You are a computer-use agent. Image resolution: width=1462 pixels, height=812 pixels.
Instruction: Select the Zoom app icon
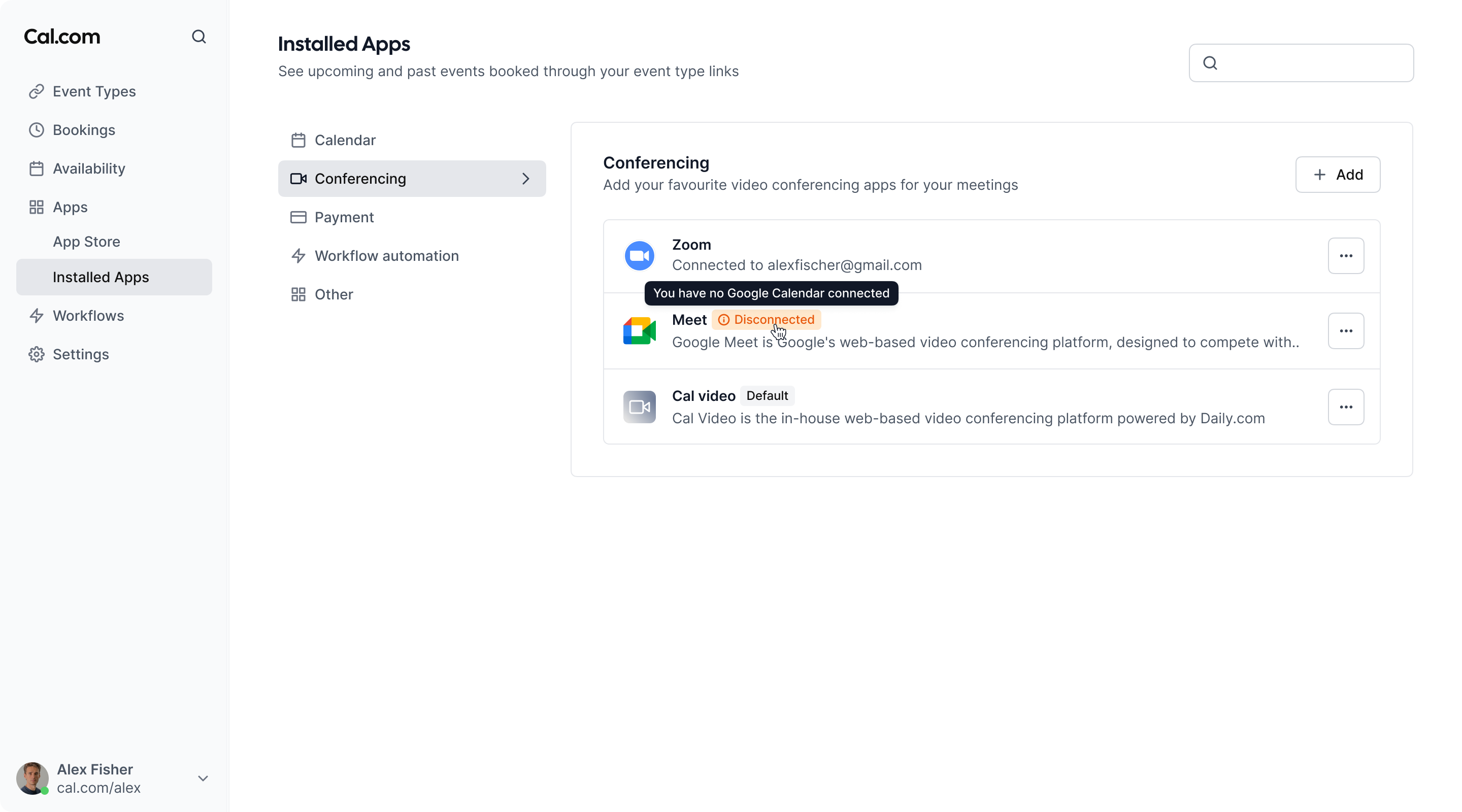[639, 255]
